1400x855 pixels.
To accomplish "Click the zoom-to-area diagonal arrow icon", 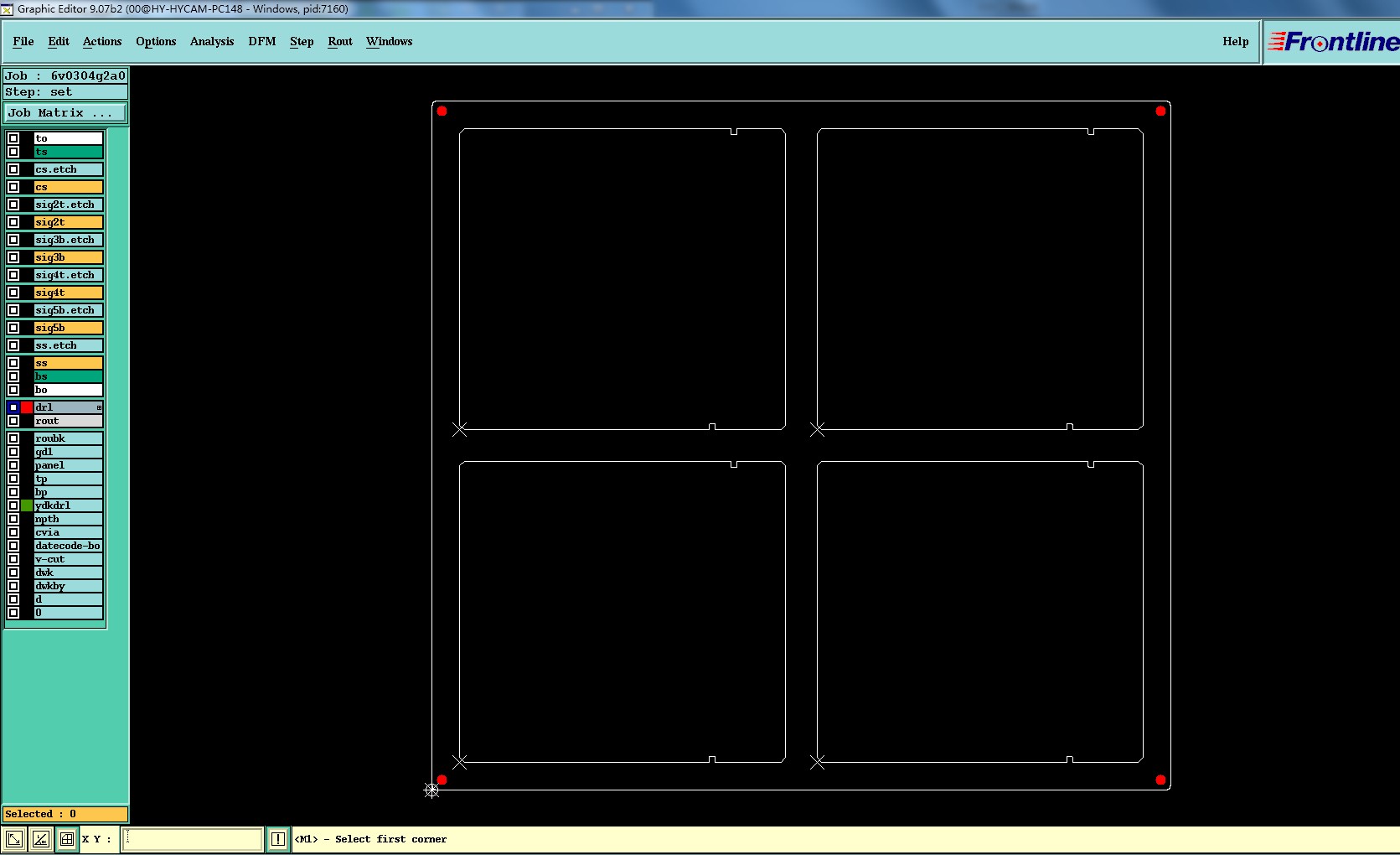I will 14,839.
